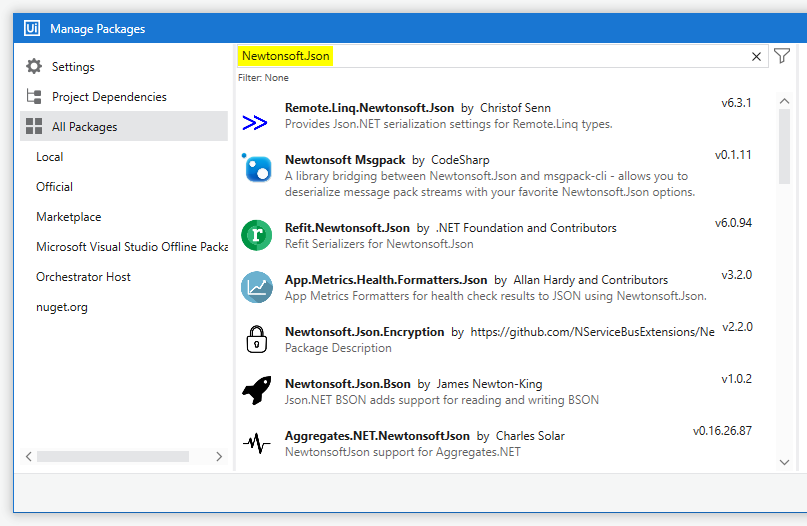Image resolution: width=807 pixels, height=526 pixels.
Task: Select Aggregates.NET.NewtonsoftJson package title
Action: tap(377, 435)
